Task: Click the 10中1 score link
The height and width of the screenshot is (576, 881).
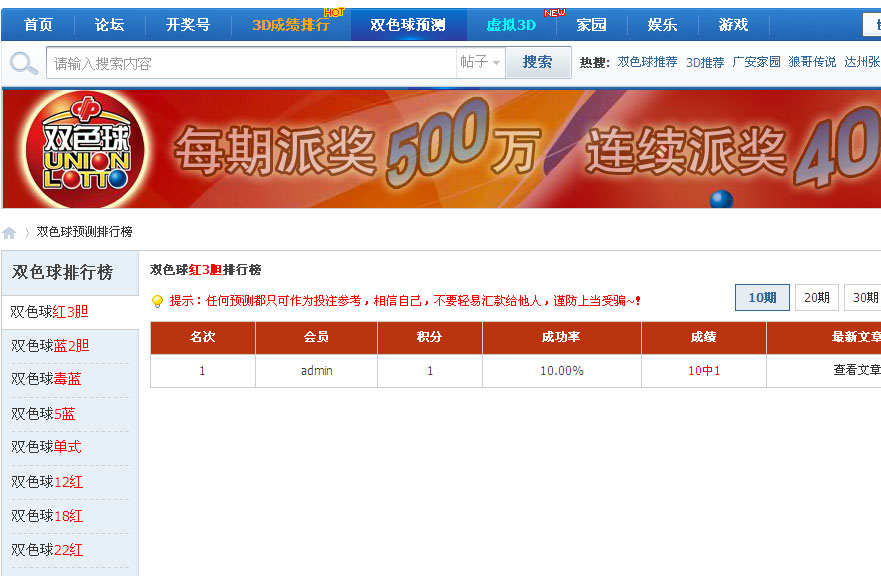Action: coord(704,371)
